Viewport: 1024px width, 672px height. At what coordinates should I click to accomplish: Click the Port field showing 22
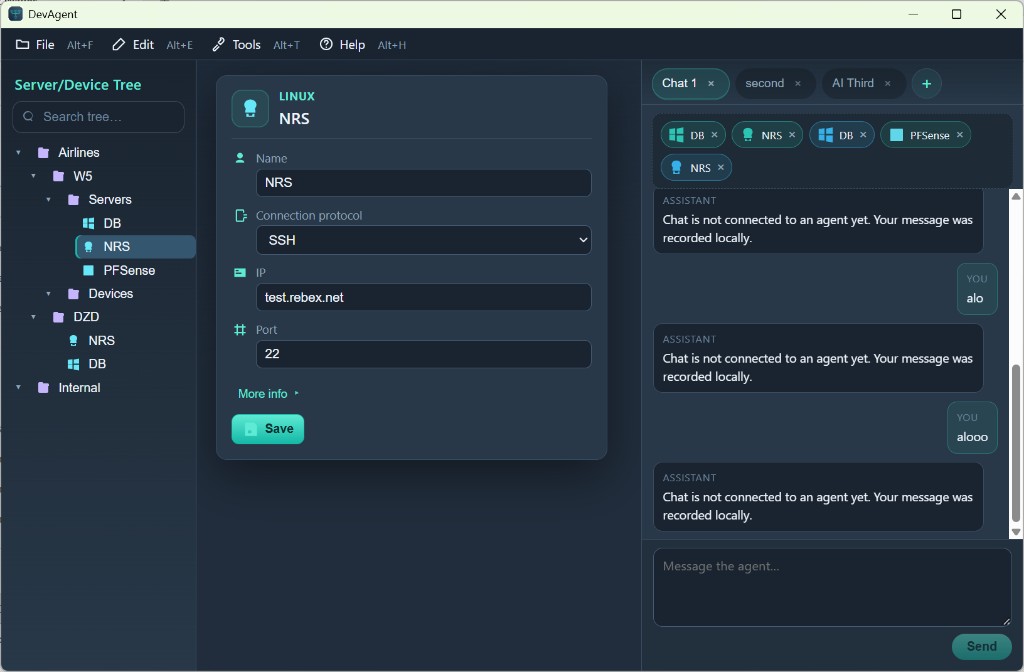423,354
